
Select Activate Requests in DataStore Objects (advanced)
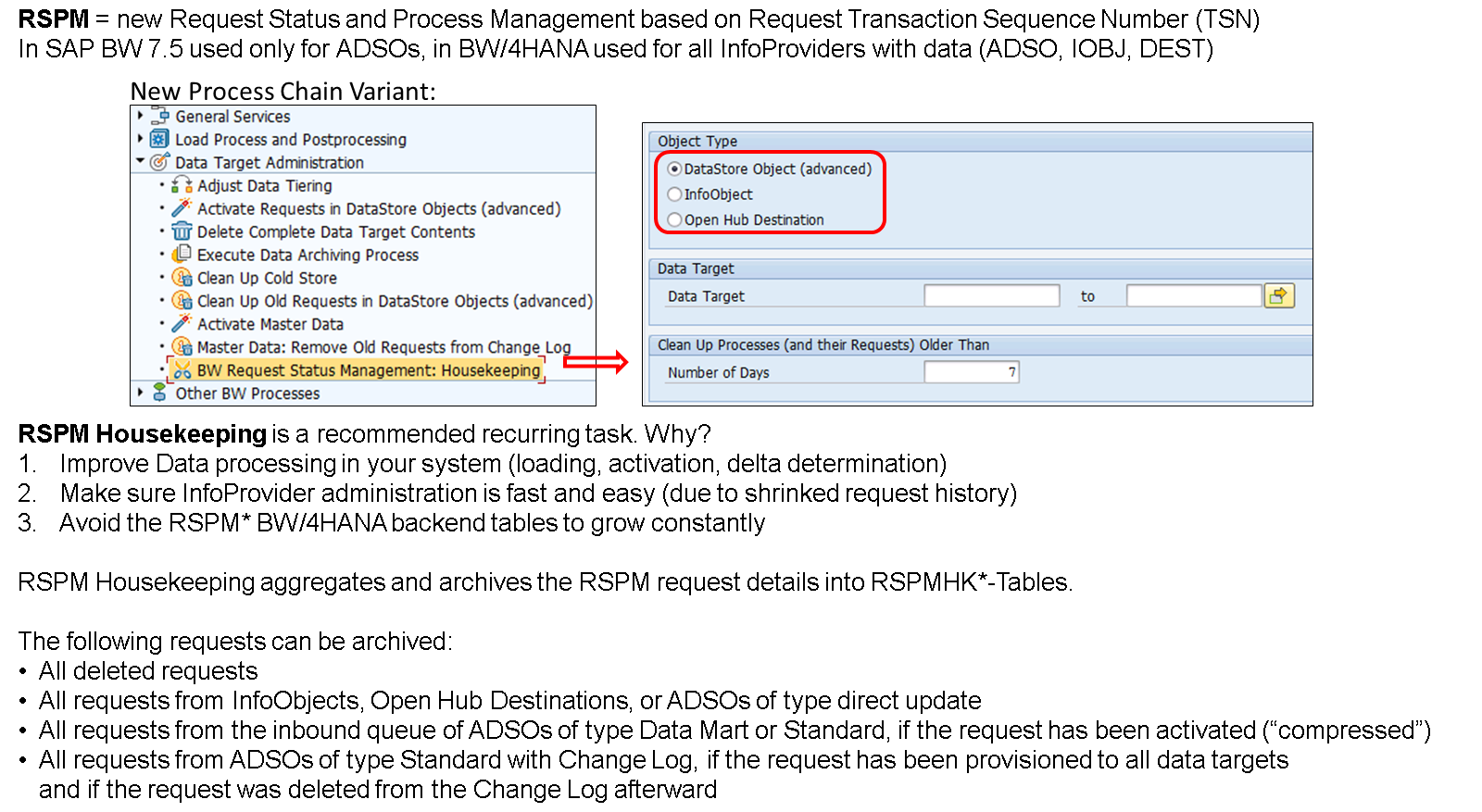pos(379,208)
